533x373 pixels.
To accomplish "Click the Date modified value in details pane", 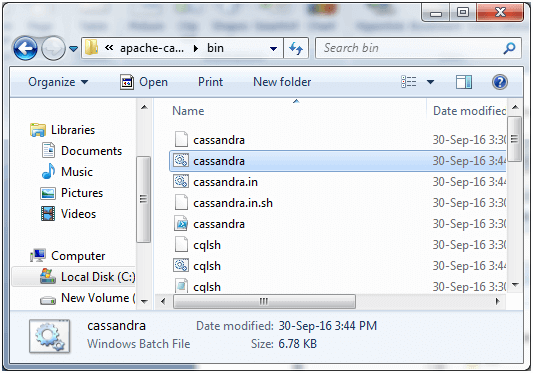I will click(328, 326).
